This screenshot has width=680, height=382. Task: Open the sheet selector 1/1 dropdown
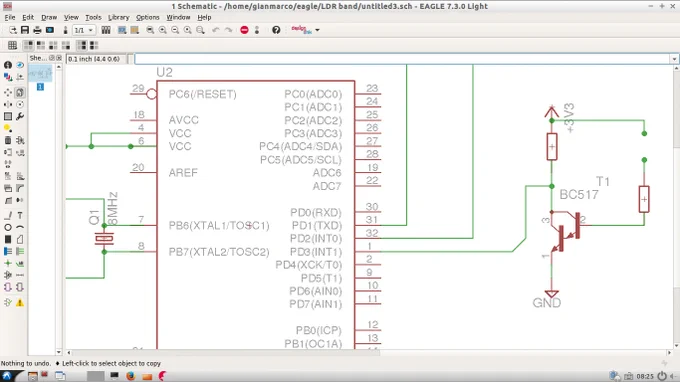(x=84, y=30)
